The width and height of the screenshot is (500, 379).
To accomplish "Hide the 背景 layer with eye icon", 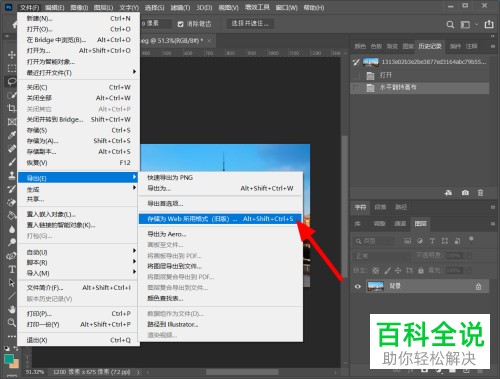I will (x=358, y=286).
